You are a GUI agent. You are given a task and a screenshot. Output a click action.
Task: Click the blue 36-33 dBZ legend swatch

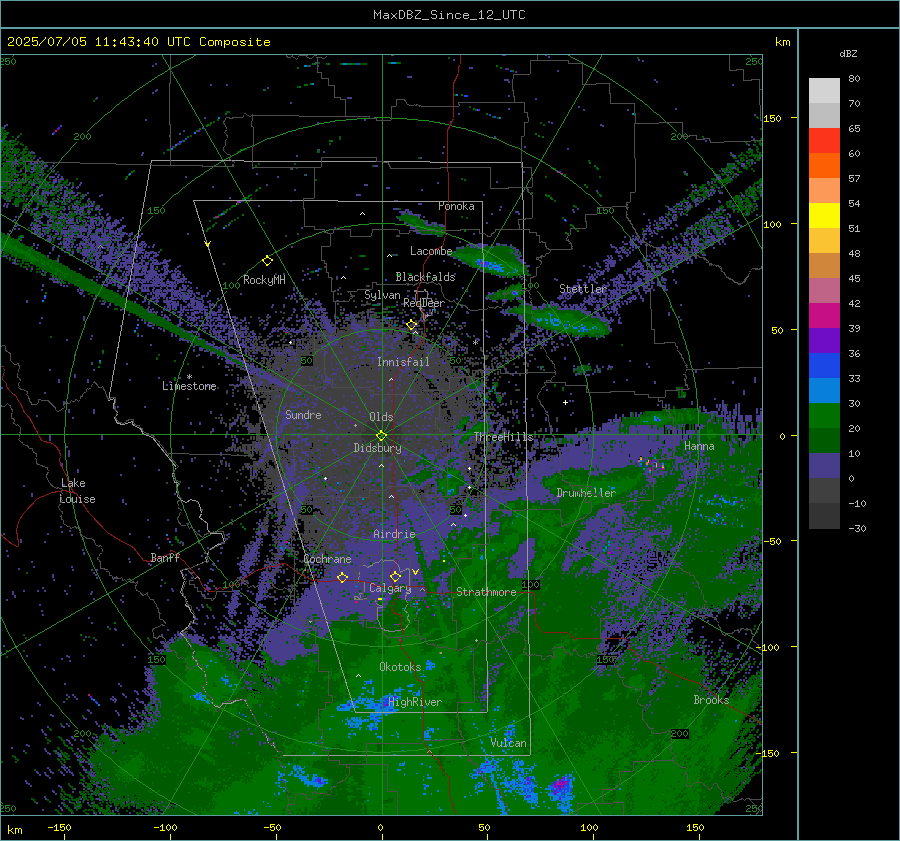coord(824,366)
